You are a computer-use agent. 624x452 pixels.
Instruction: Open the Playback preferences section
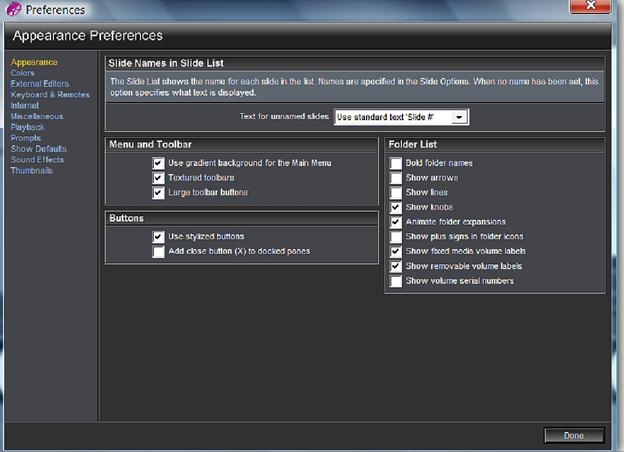(x=27, y=127)
